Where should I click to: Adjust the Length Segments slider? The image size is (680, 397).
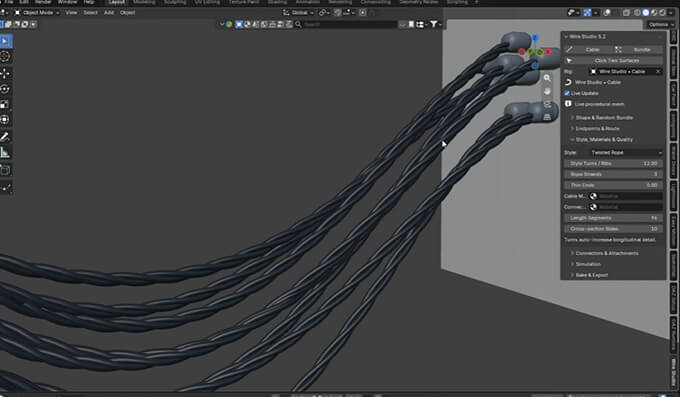(x=613, y=218)
